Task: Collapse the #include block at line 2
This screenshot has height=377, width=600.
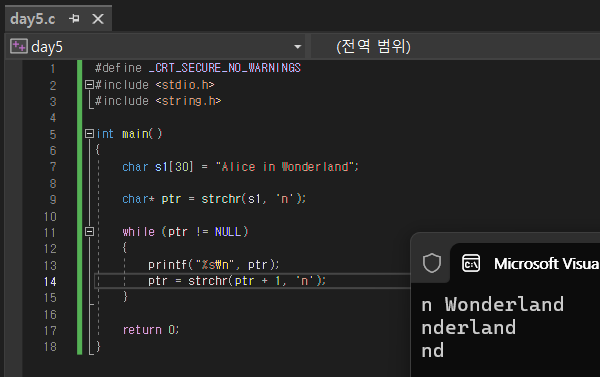Action: [x=89, y=85]
